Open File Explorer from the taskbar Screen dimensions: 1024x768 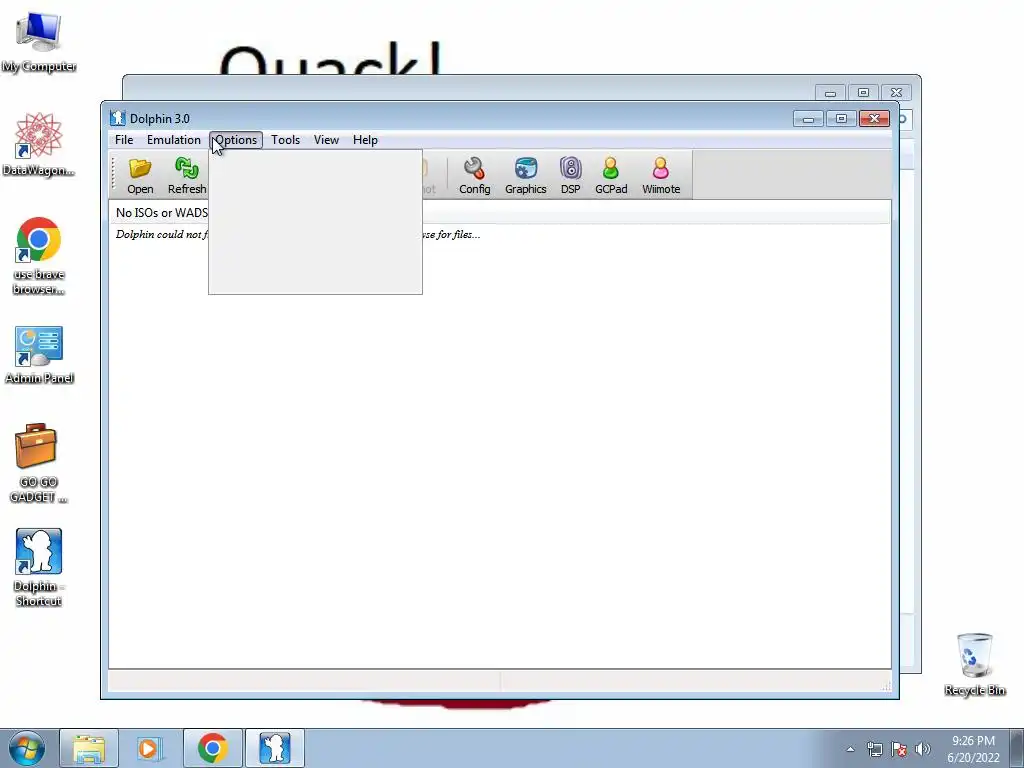click(89, 748)
